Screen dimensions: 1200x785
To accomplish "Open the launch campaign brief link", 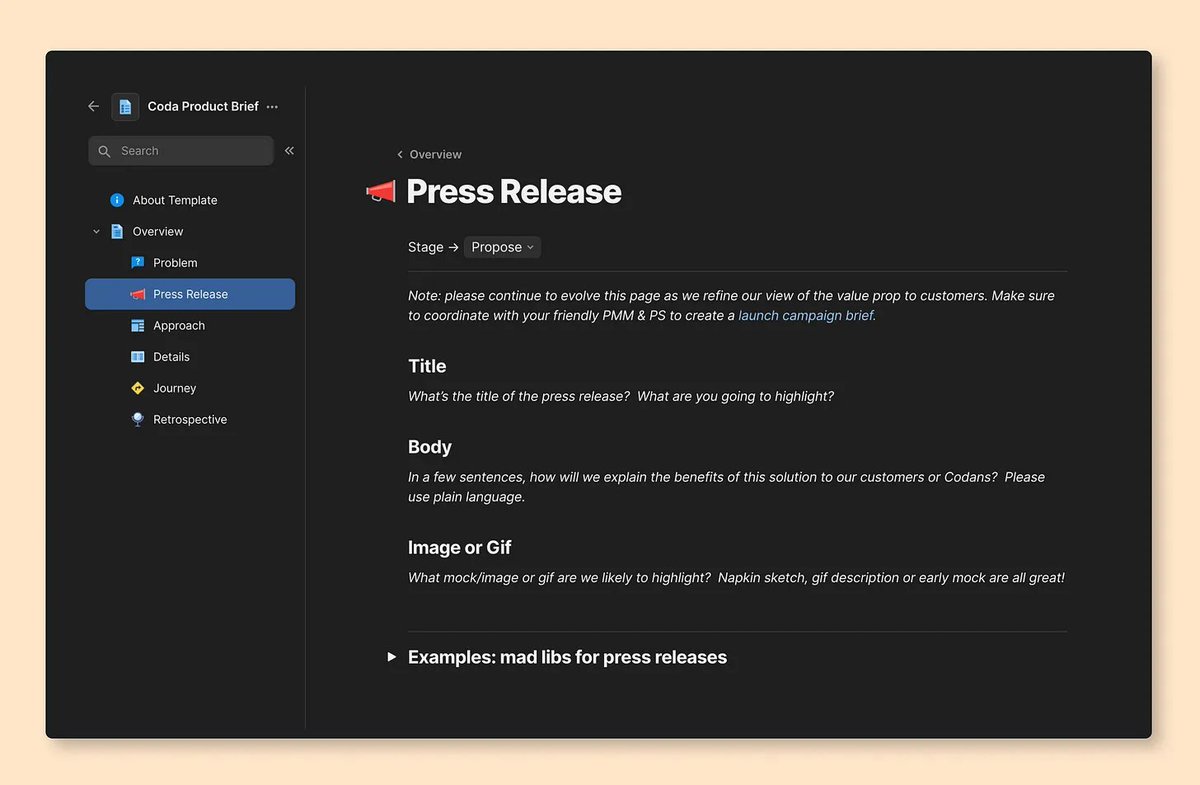I will pyautogui.click(x=805, y=315).
